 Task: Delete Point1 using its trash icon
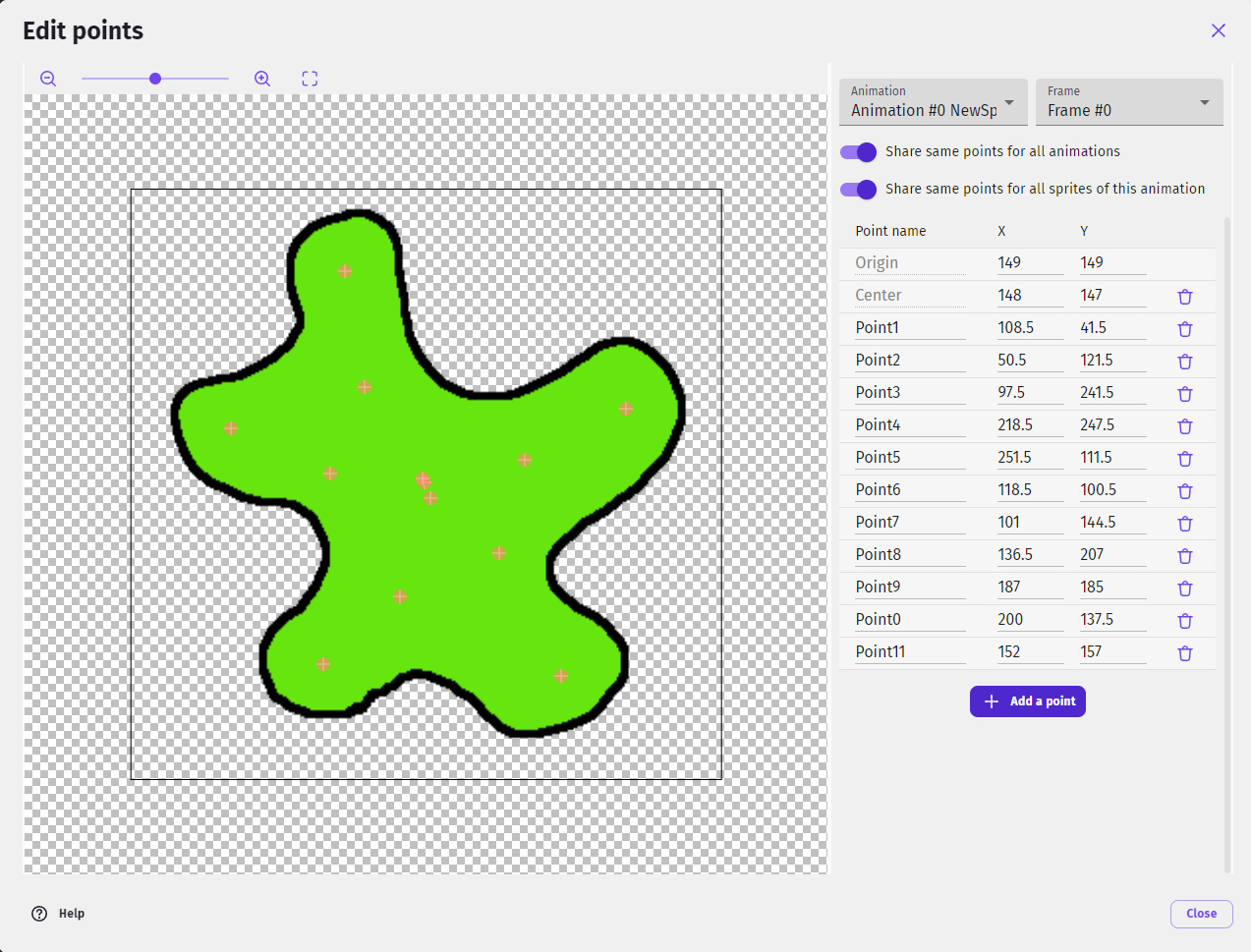click(1184, 329)
